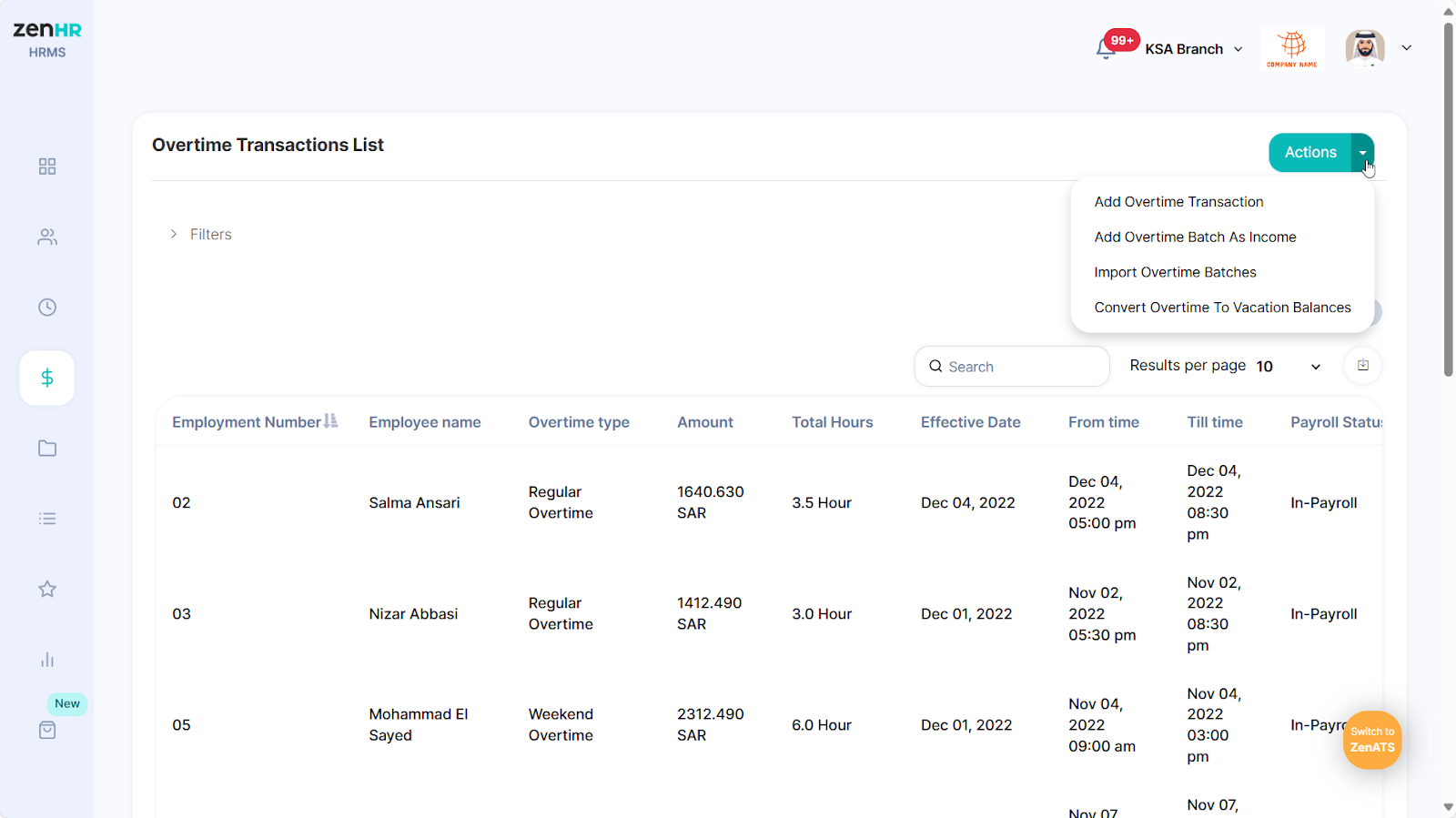1456x818 pixels.
Task: Click amount 2312.490 SAR
Action: click(711, 725)
